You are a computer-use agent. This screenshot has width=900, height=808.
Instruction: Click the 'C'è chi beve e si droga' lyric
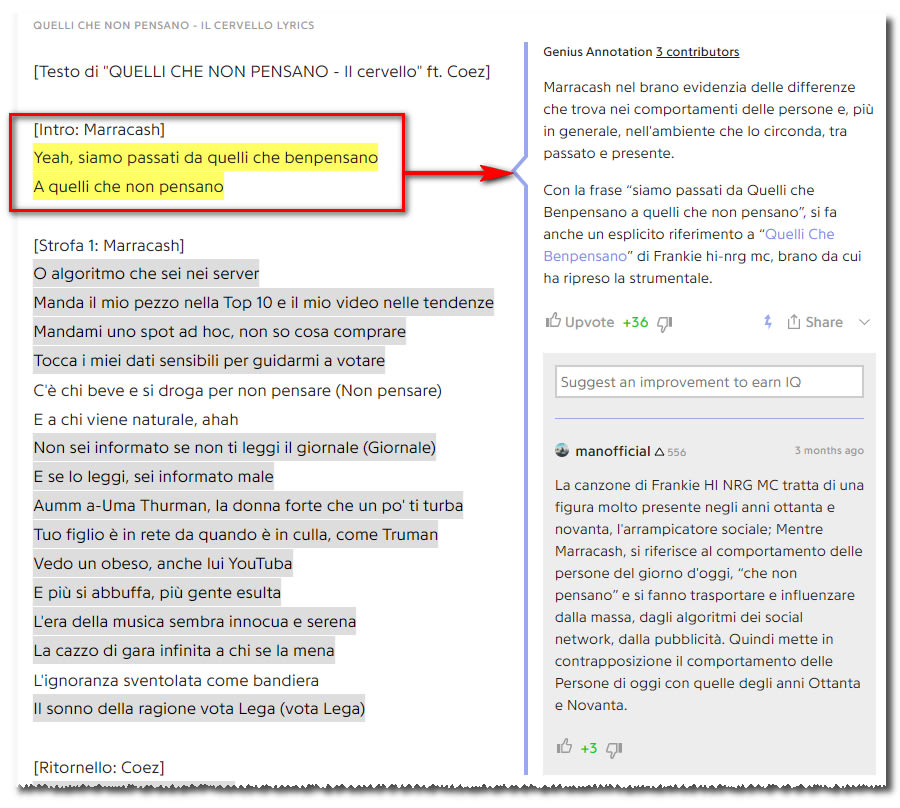[x=238, y=390]
